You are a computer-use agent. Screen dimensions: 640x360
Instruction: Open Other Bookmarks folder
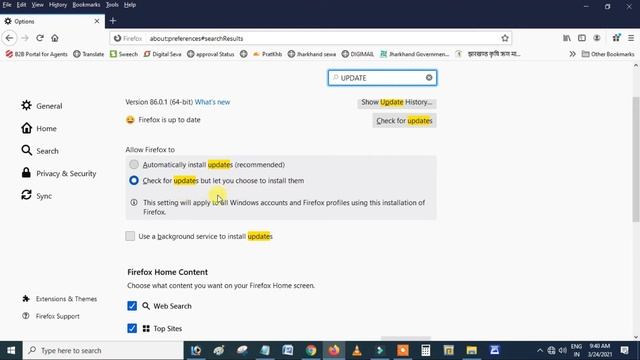608,54
